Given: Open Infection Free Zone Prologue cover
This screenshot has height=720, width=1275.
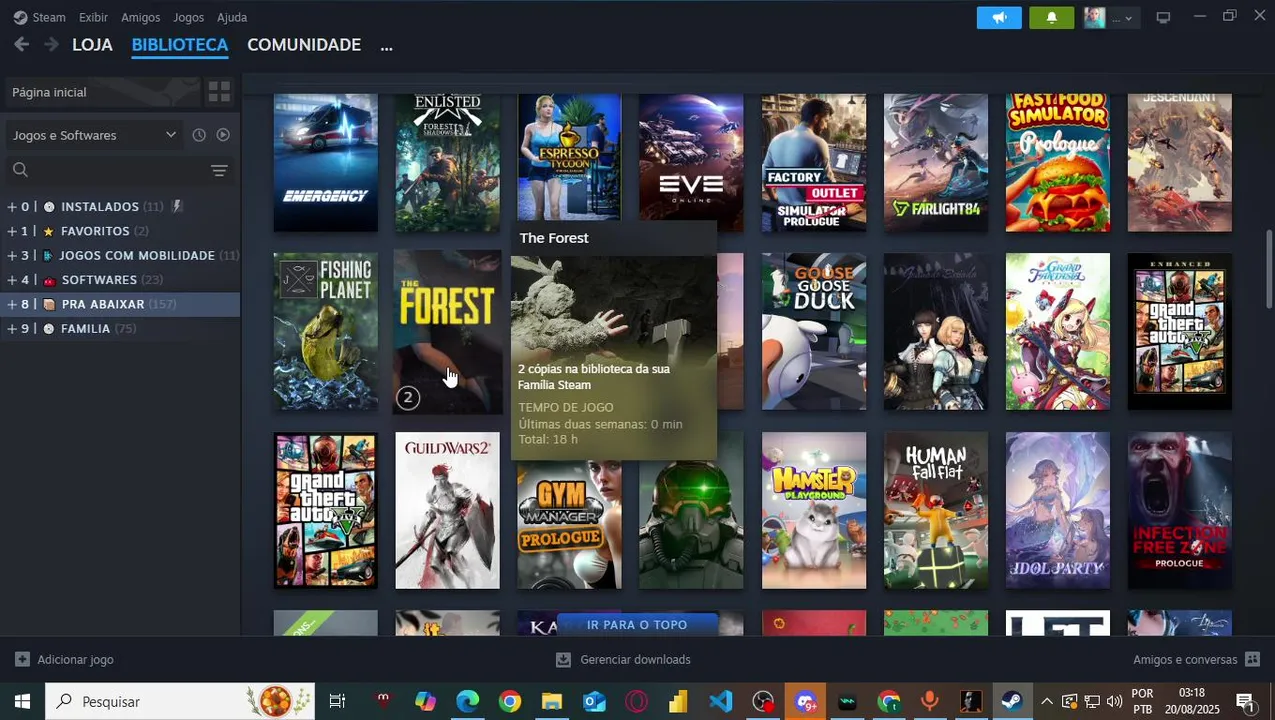Looking at the screenshot, I should (x=1180, y=511).
